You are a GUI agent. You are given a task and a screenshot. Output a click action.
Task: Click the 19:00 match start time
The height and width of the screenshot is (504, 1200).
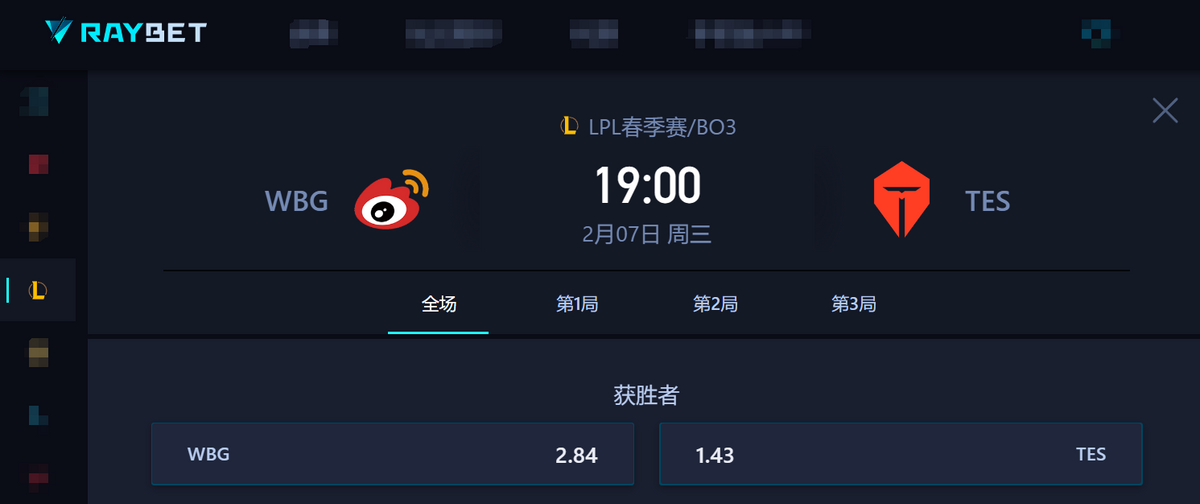[x=648, y=186]
